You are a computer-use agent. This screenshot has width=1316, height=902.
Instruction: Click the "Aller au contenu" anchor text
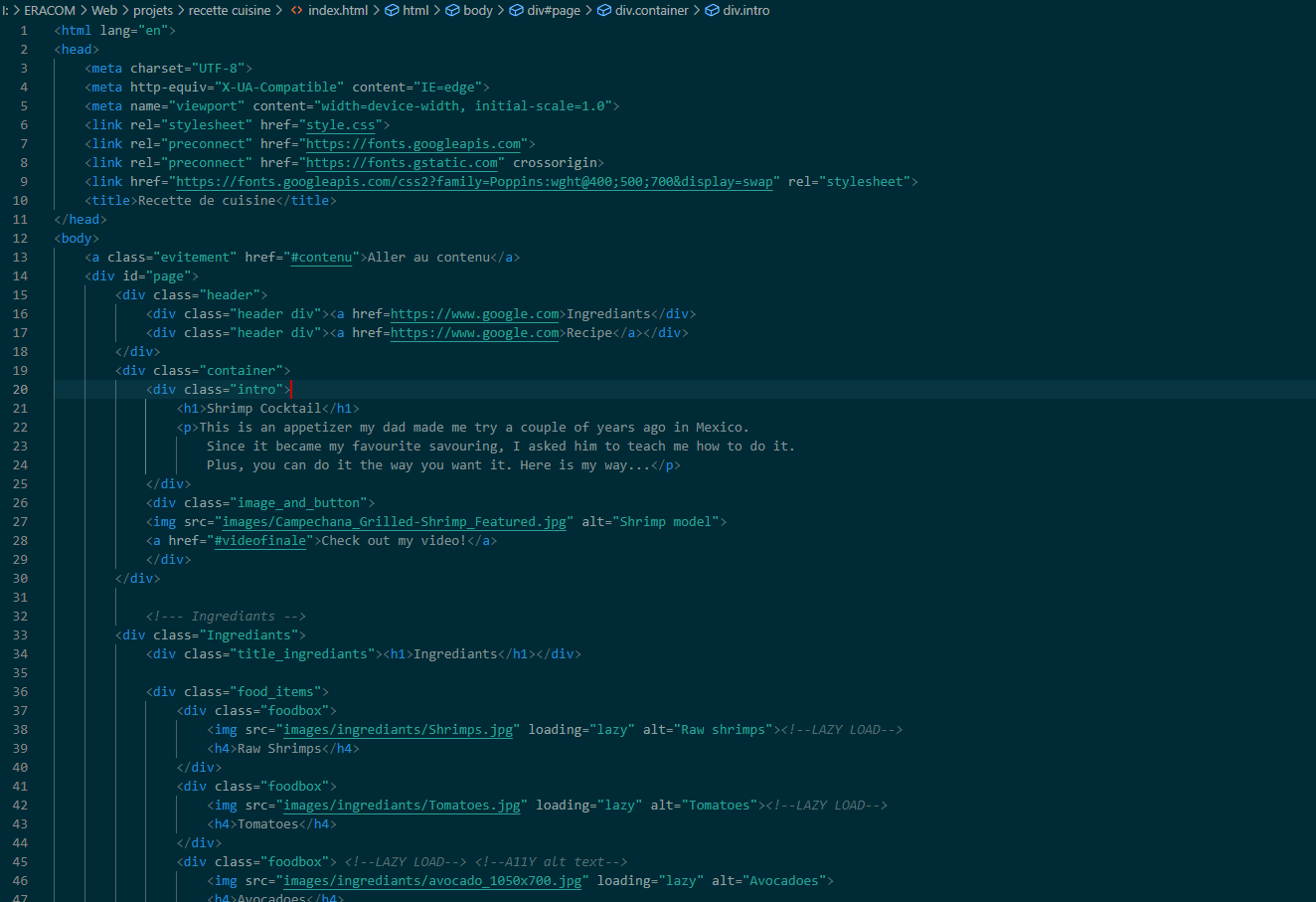pyautogui.click(x=428, y=258)
